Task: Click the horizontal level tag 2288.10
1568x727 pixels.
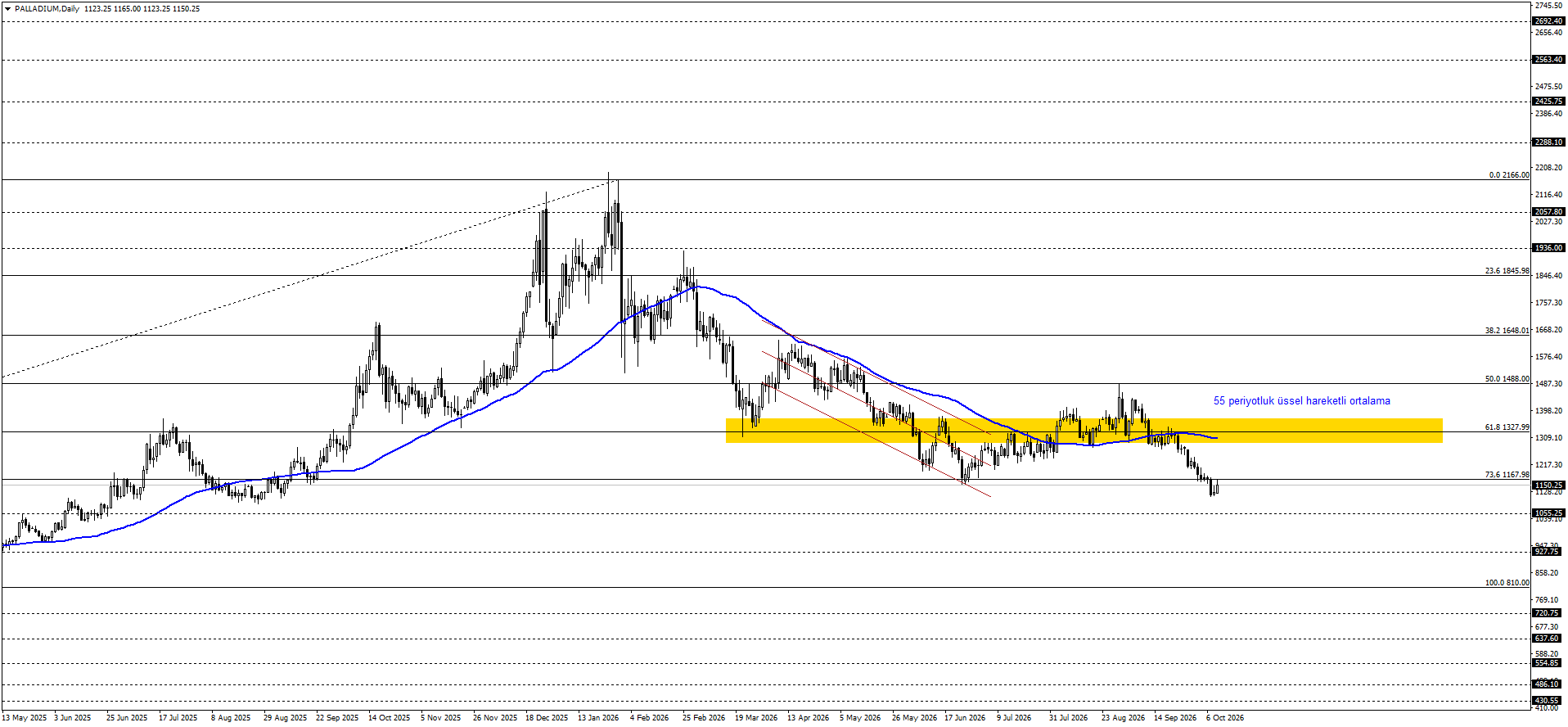Action: [1548, 142]
